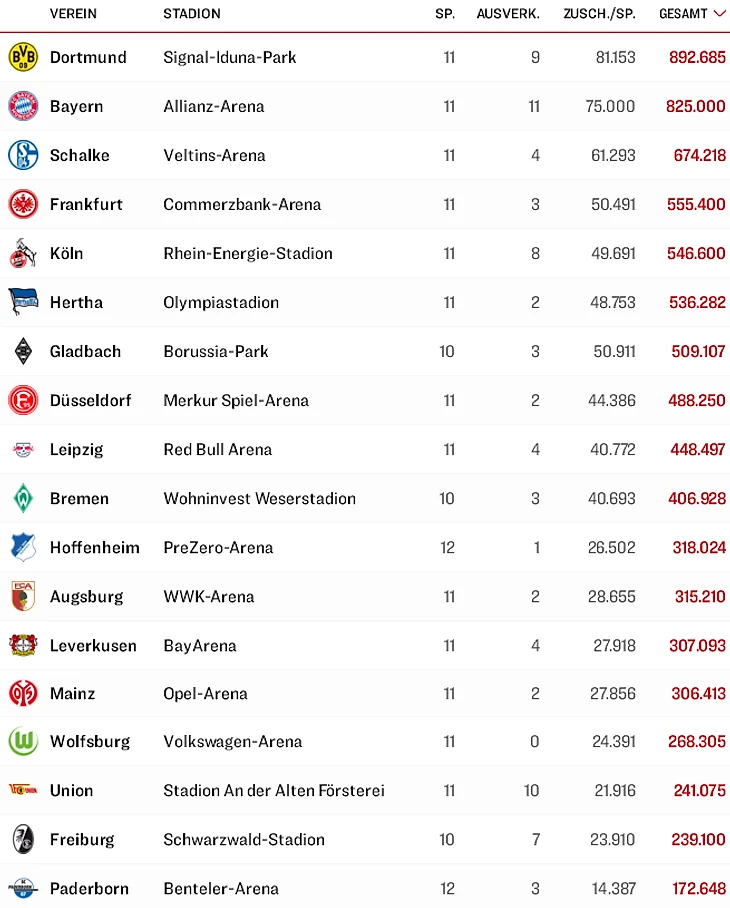Click the Eintracht Frankfurt eagle logo
The width and height of the screenshot is (730, 908).
point(22,204)
